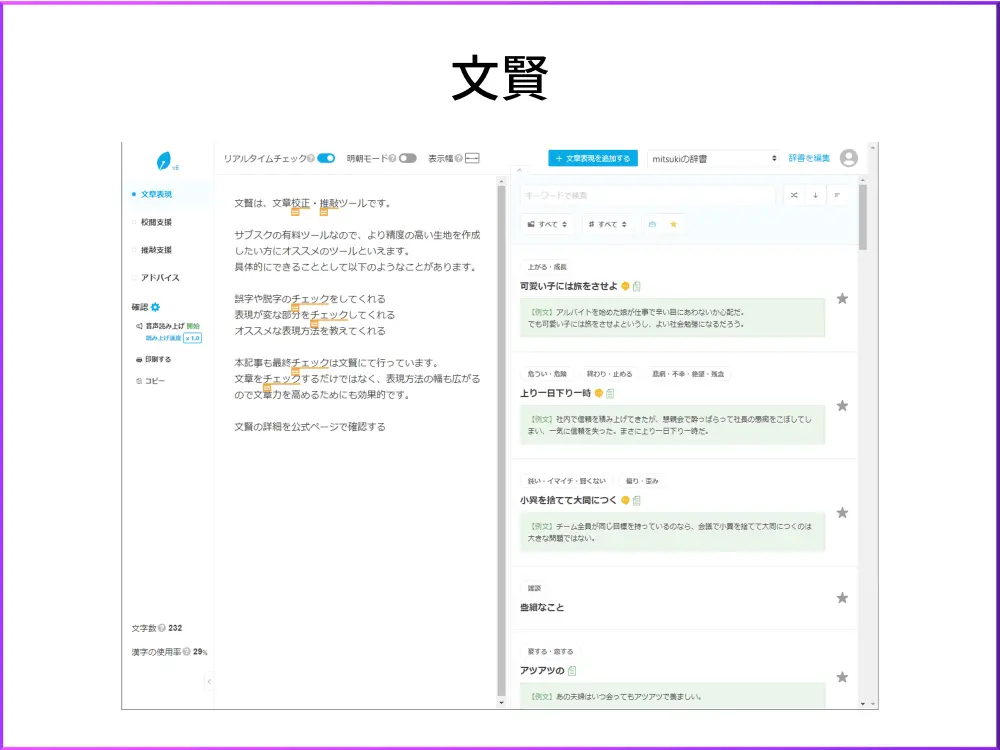The image size is (1000, 750).
Task: Click the yellow star filter icon
Action: coord(673,224)
